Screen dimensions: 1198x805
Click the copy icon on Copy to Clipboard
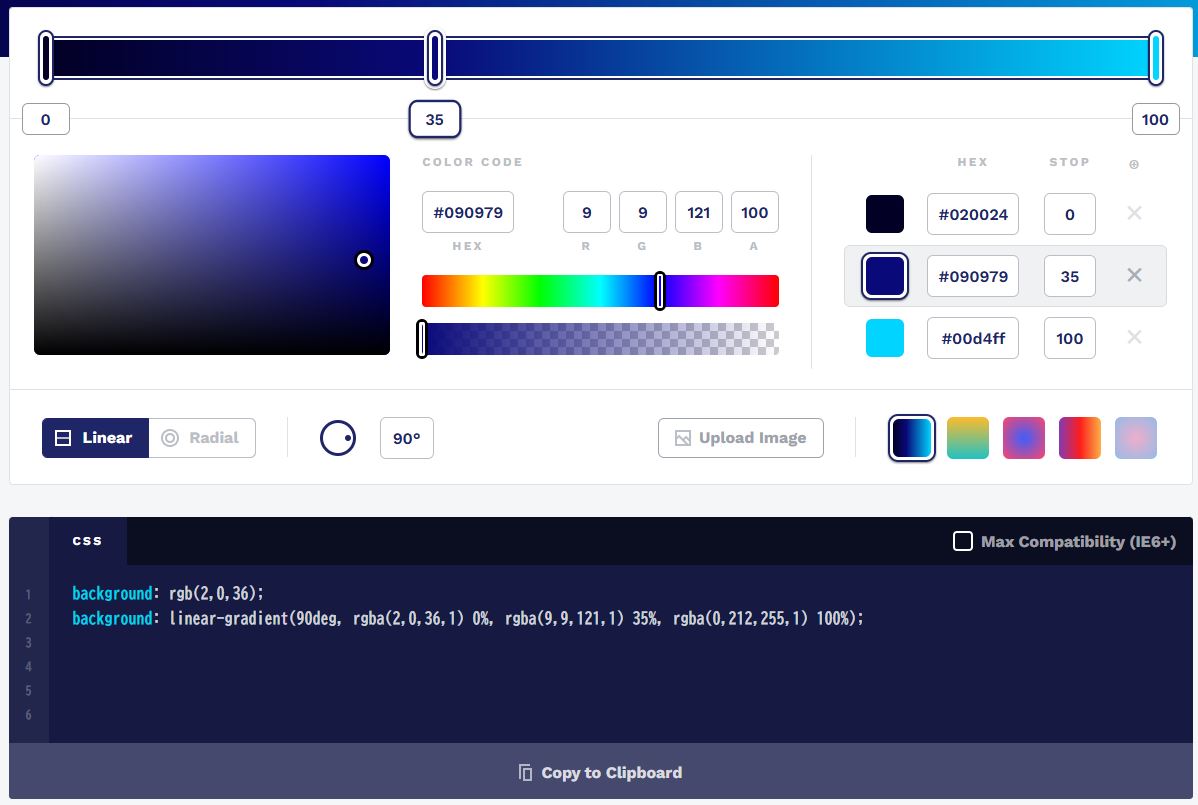(x=524, y=772)
